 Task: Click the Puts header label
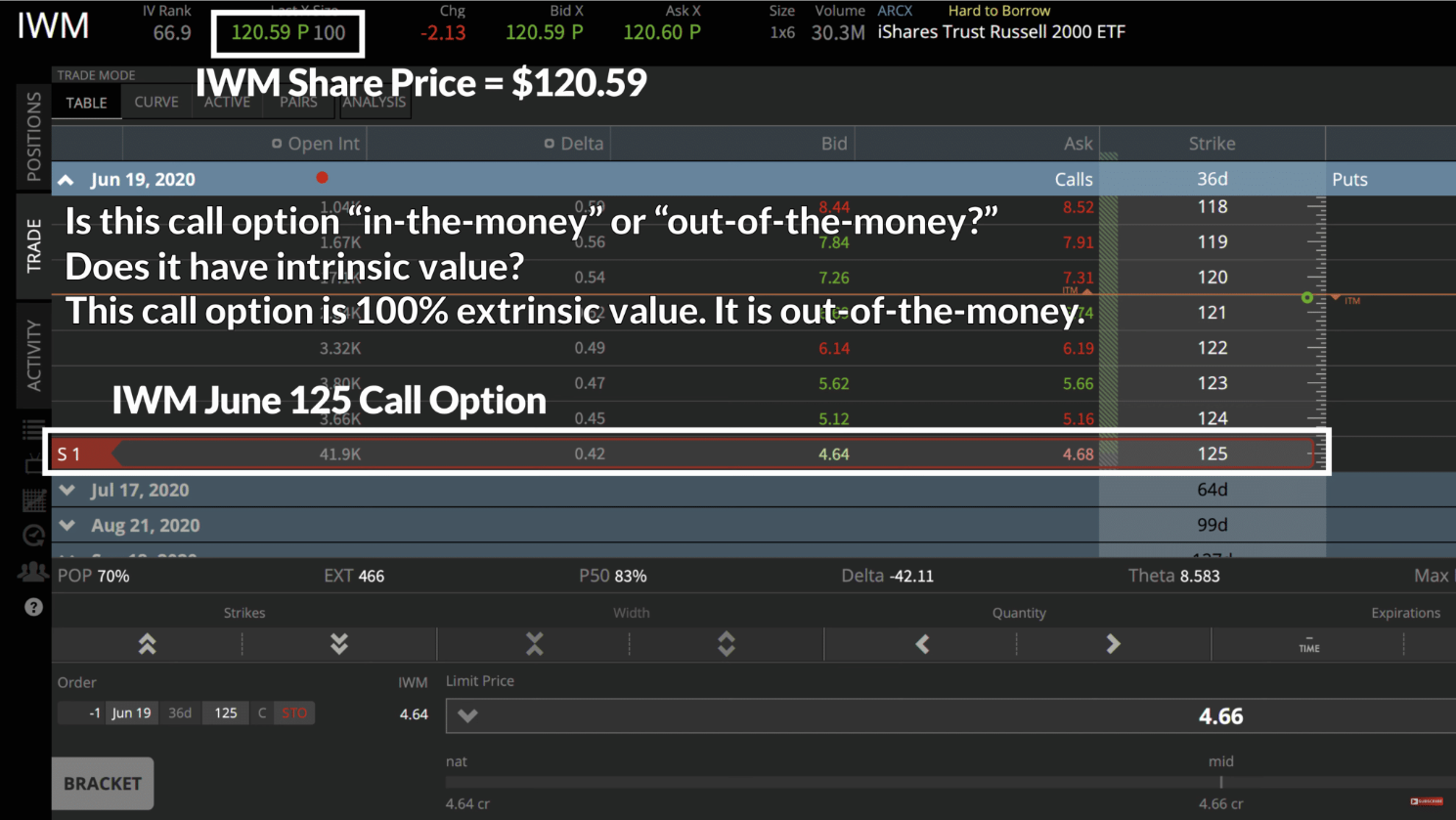1349,180
